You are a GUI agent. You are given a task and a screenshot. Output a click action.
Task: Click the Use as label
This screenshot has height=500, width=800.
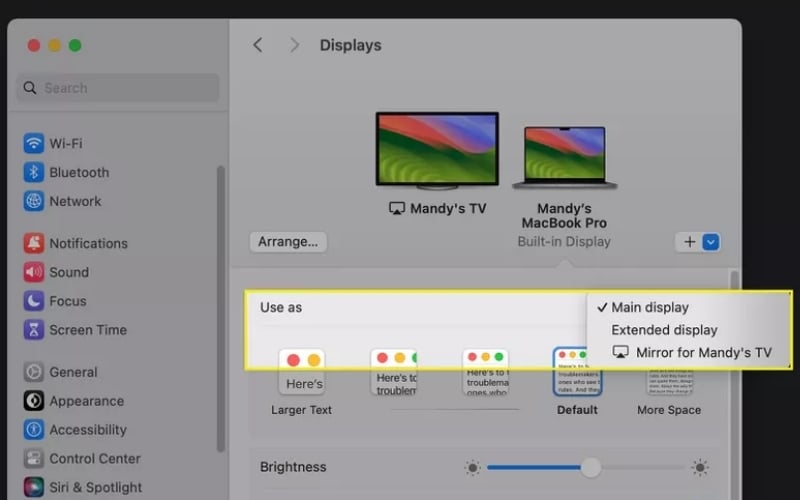(281, 307)
